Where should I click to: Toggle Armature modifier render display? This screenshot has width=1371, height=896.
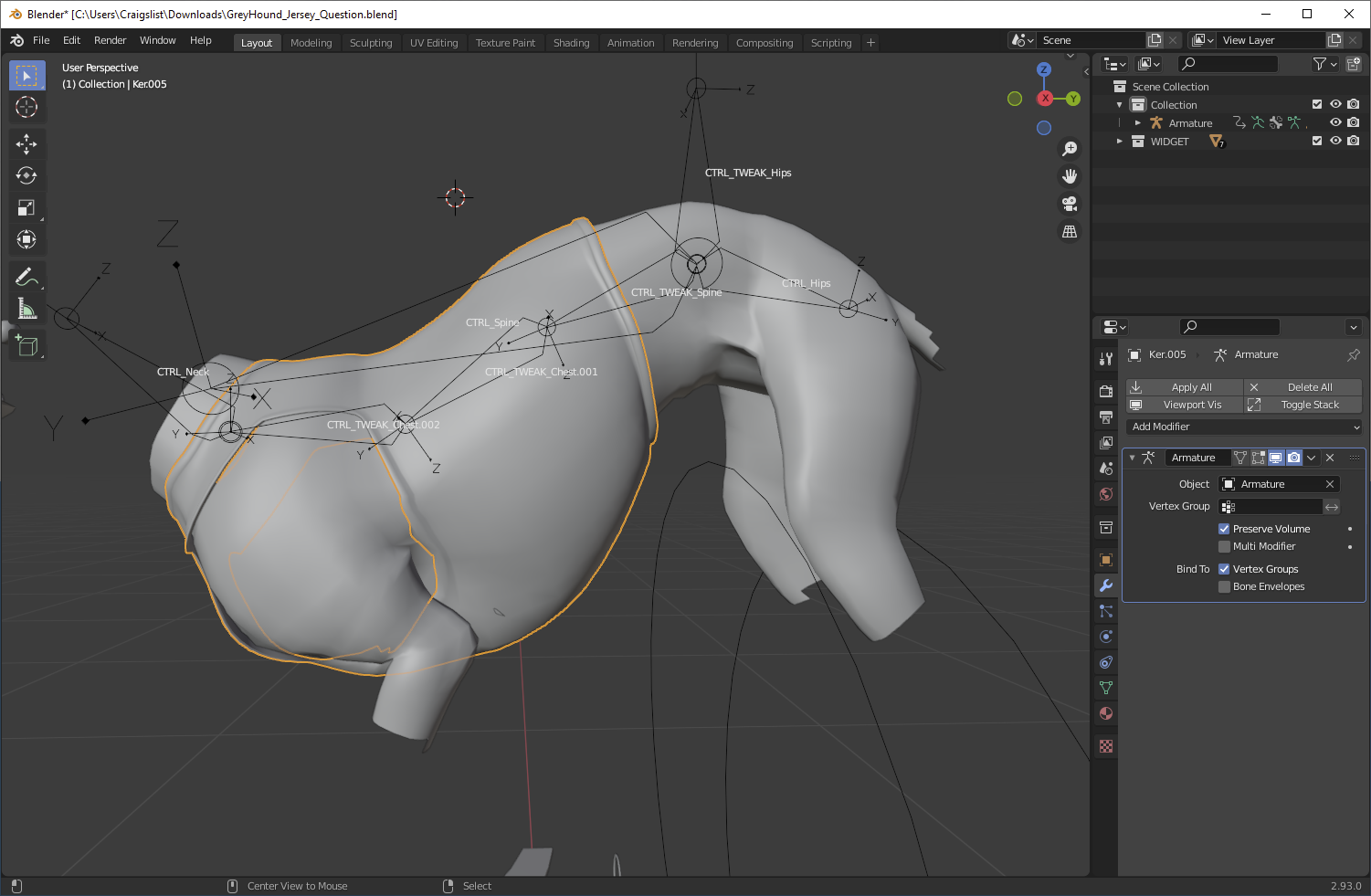pyautogui.click(x=1293, y=458)
